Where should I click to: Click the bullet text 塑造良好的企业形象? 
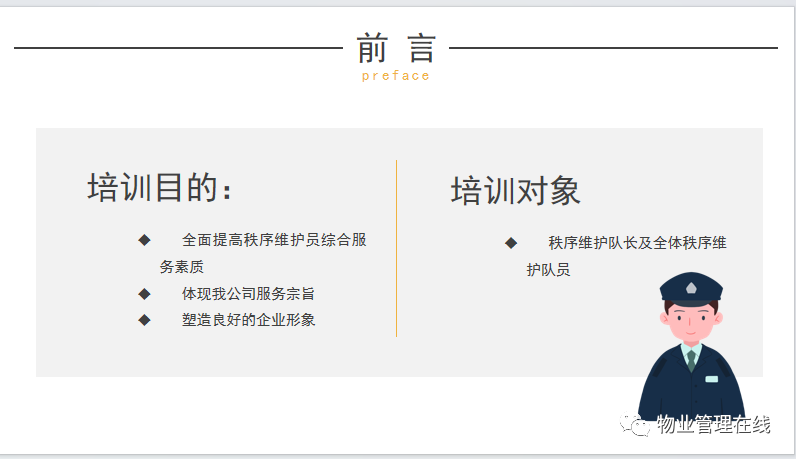click(248, 320)
